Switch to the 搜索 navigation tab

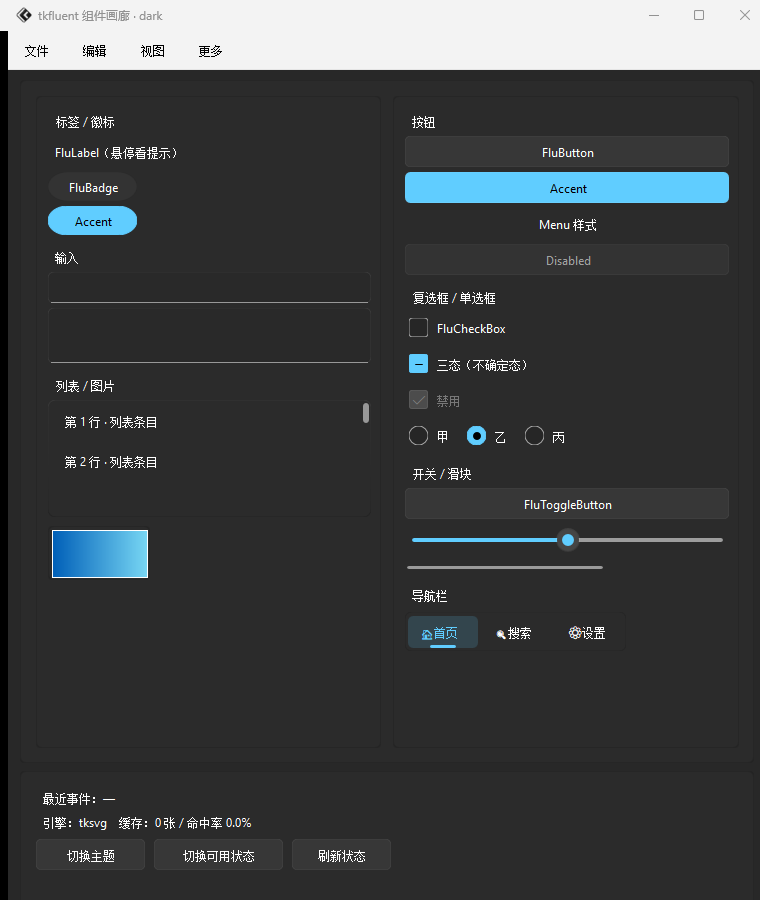pyautogui.click(x=514, y=633)
